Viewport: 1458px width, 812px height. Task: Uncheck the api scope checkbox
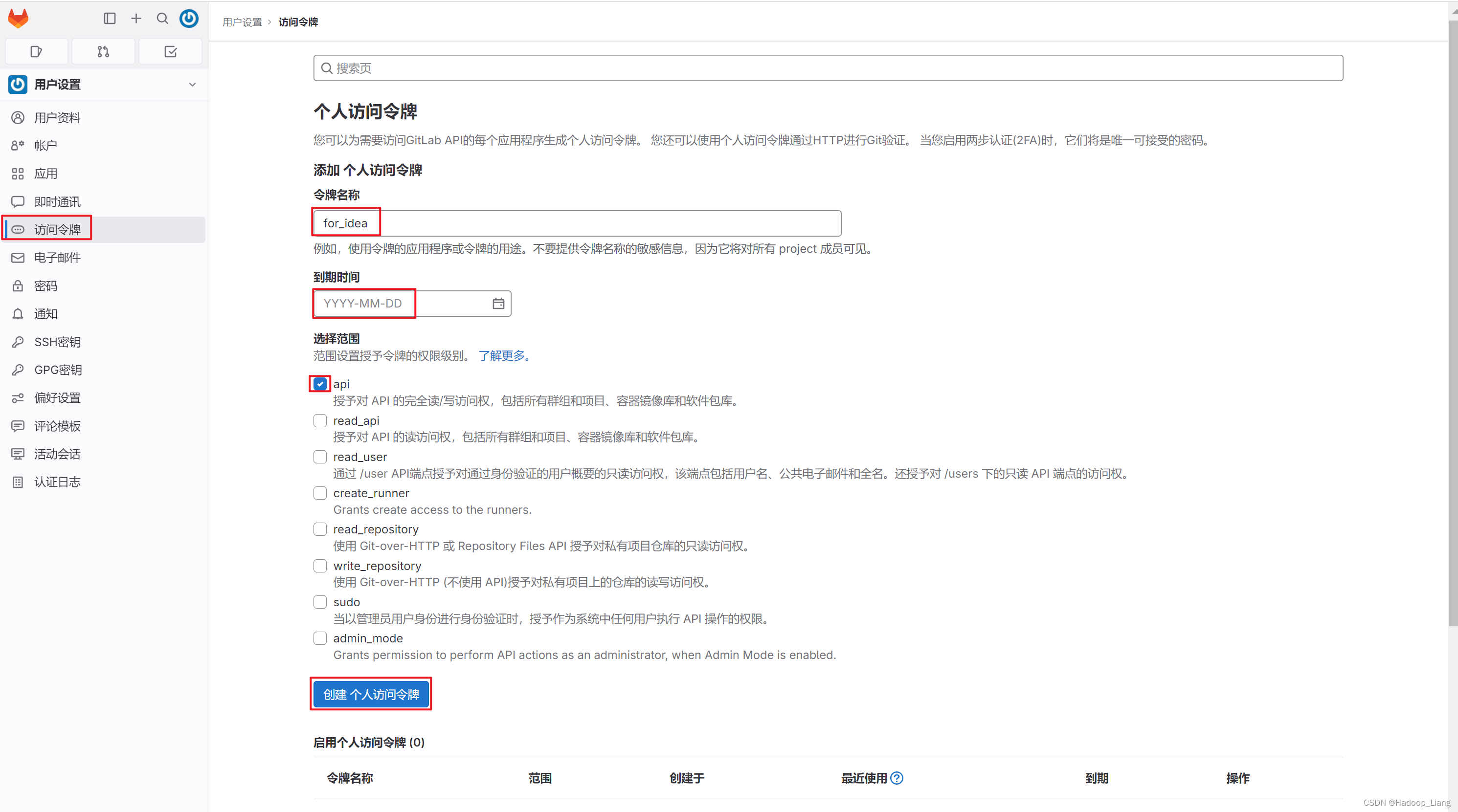pos(320,384)
